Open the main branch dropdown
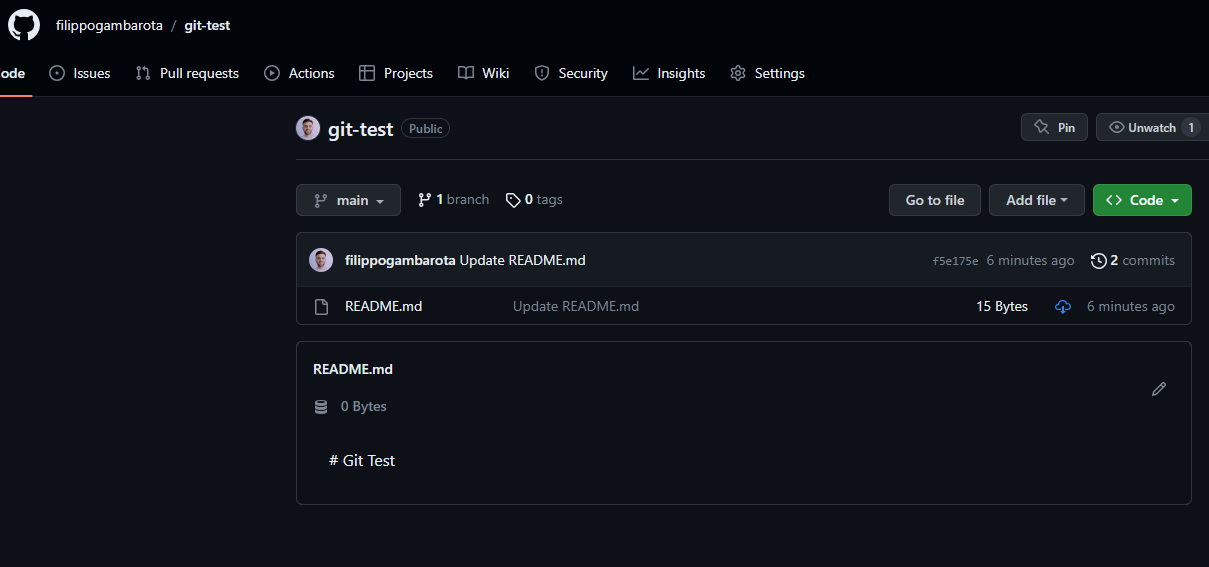Viewport: 1209px width, 567px height. (x=348, y=200)
